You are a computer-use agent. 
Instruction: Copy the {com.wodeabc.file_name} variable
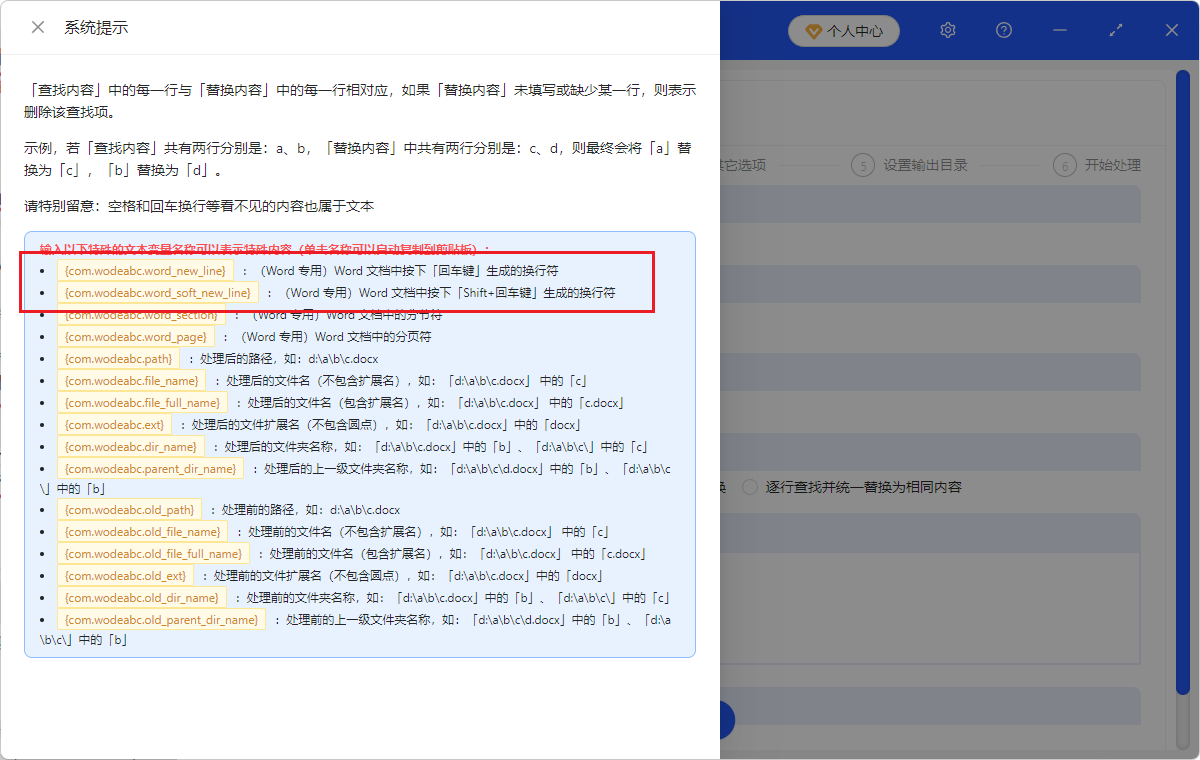coord(130,380)
